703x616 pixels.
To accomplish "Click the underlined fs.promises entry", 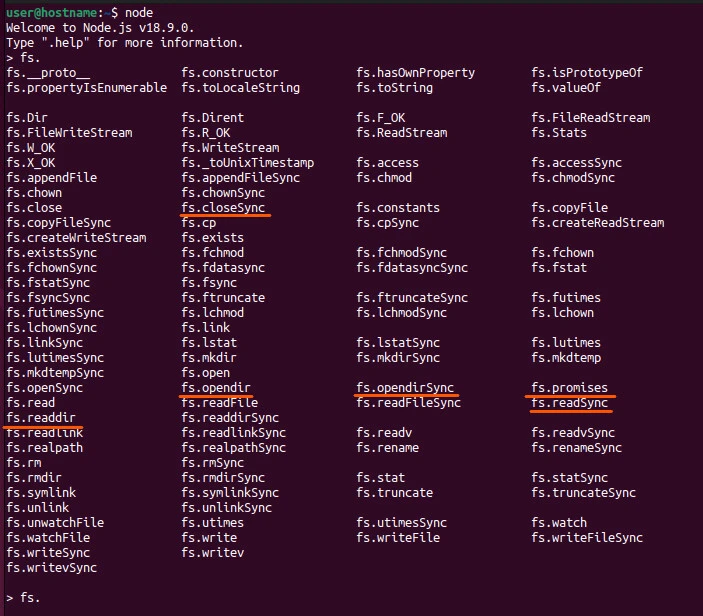I will point(569,388).
